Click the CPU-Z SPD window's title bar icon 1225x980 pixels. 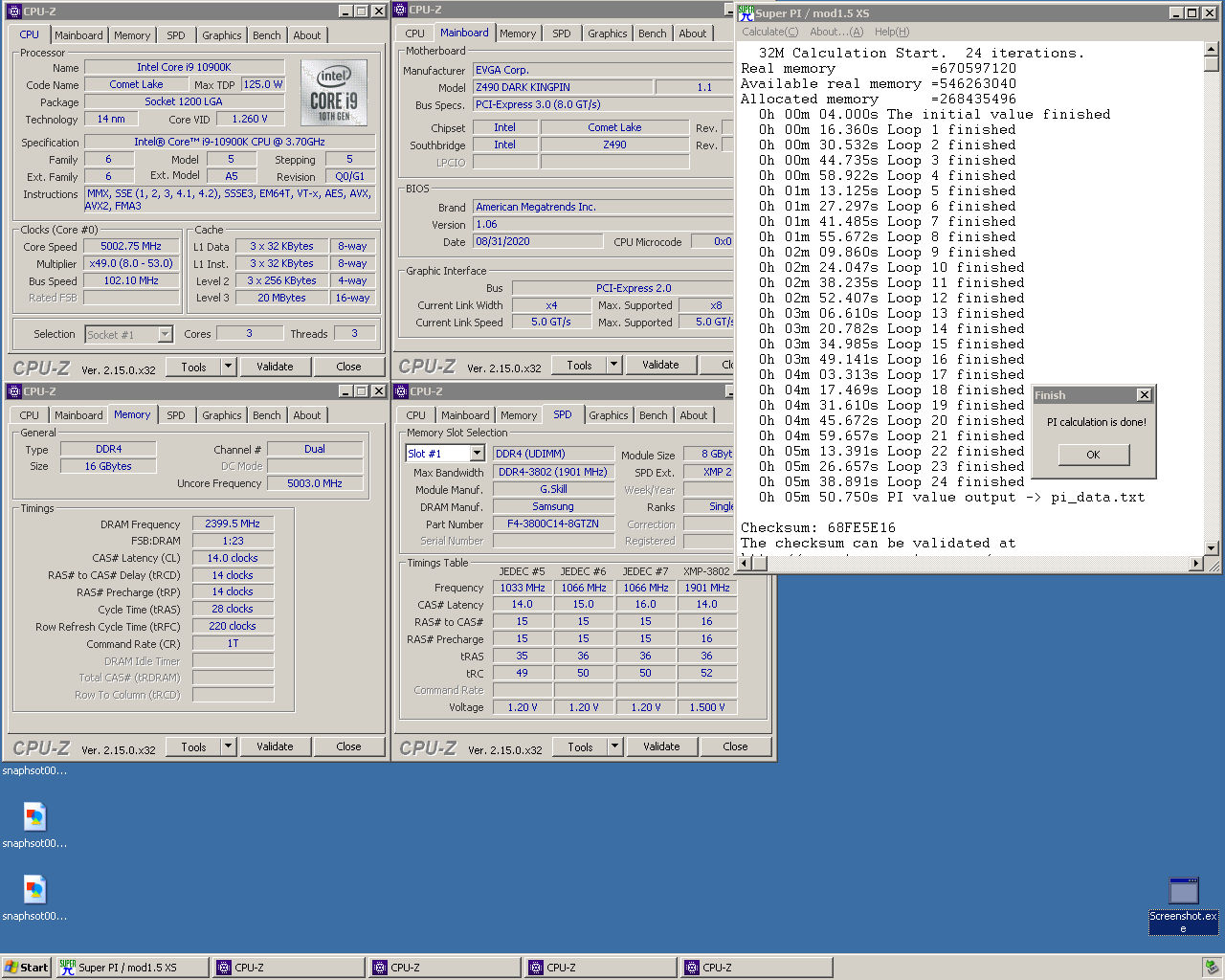pyautogui.click(x=401, y=391)
